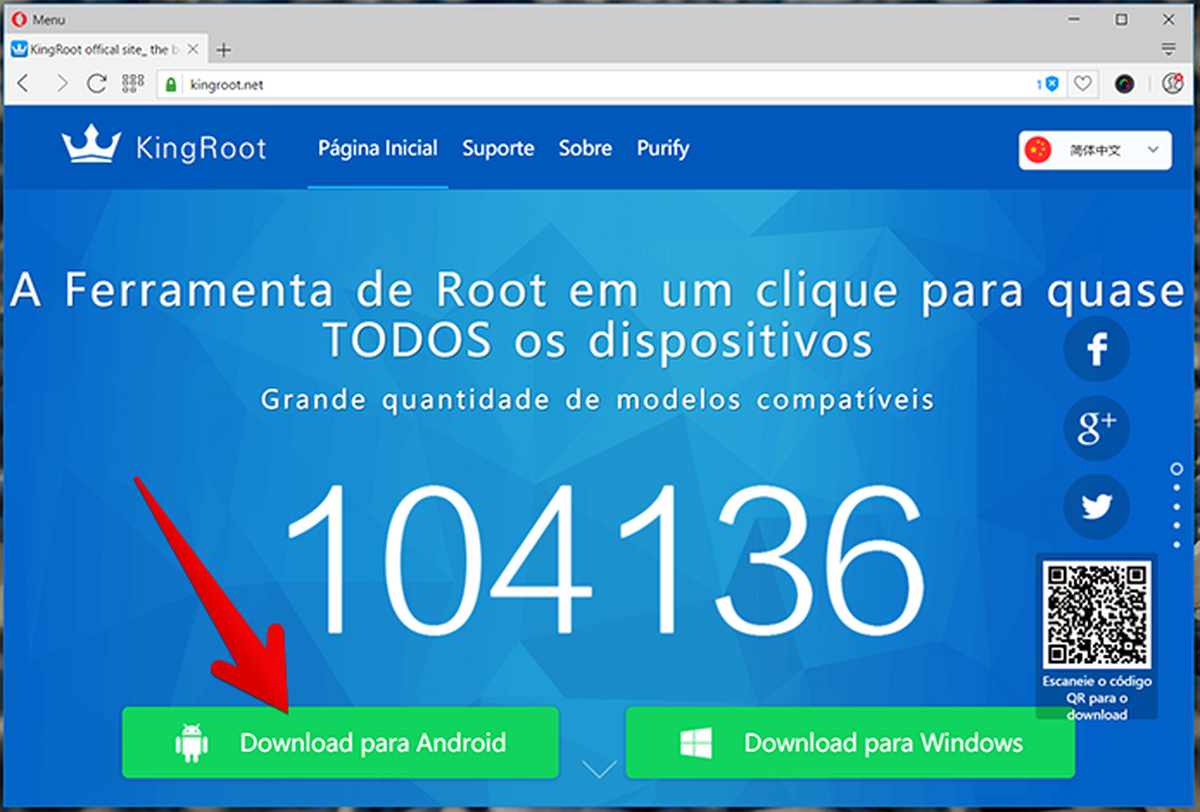The width and height of the screenshot is (1200, 812).
Task: Share on Google Plus icon
Action: (x=1097, y=428)
